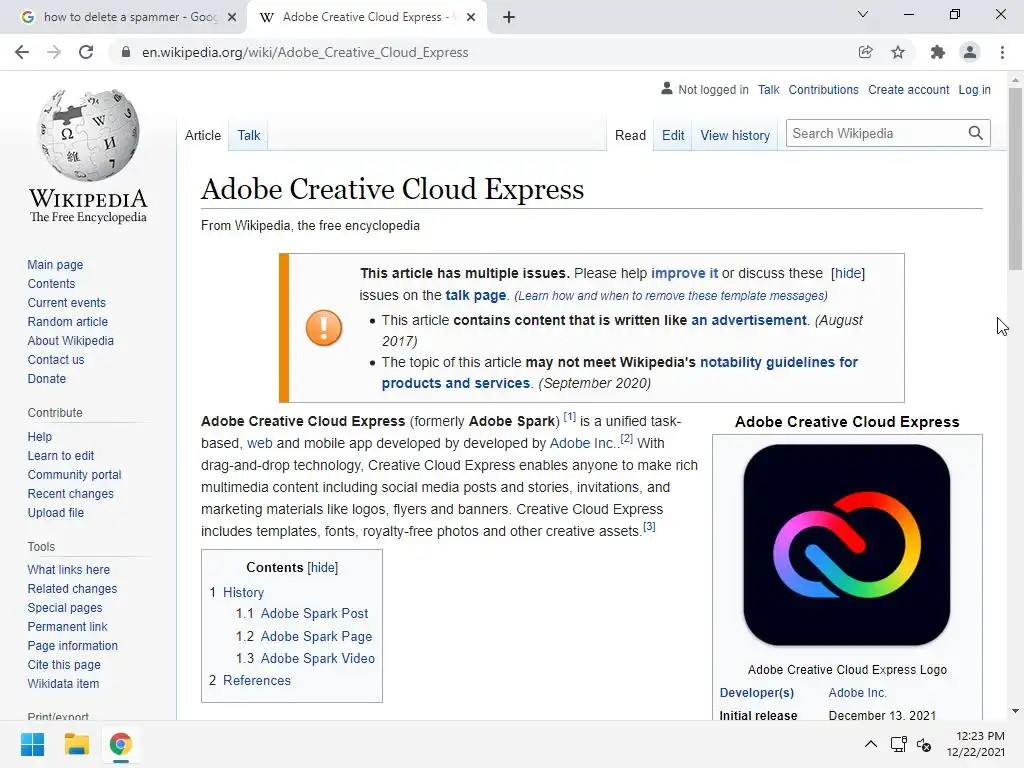This screenshot has height=768, width=1024.
Task: Open Developer(s) link in infobox
Action: click(756, 692)
